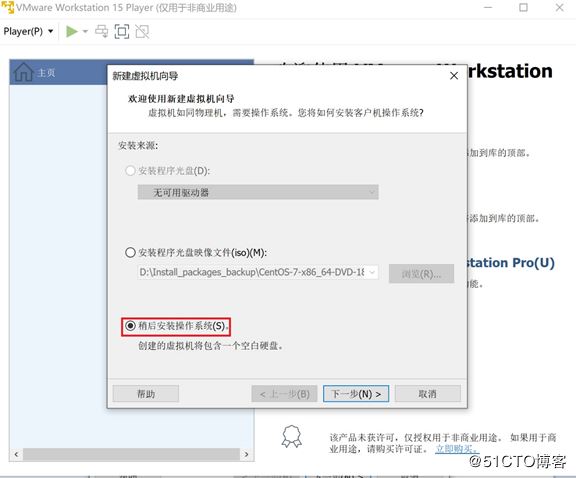This screenshot has height=478, width=576.
Task: Expand the CentOS iso path dropdown
Action: [x=372, y=272]
